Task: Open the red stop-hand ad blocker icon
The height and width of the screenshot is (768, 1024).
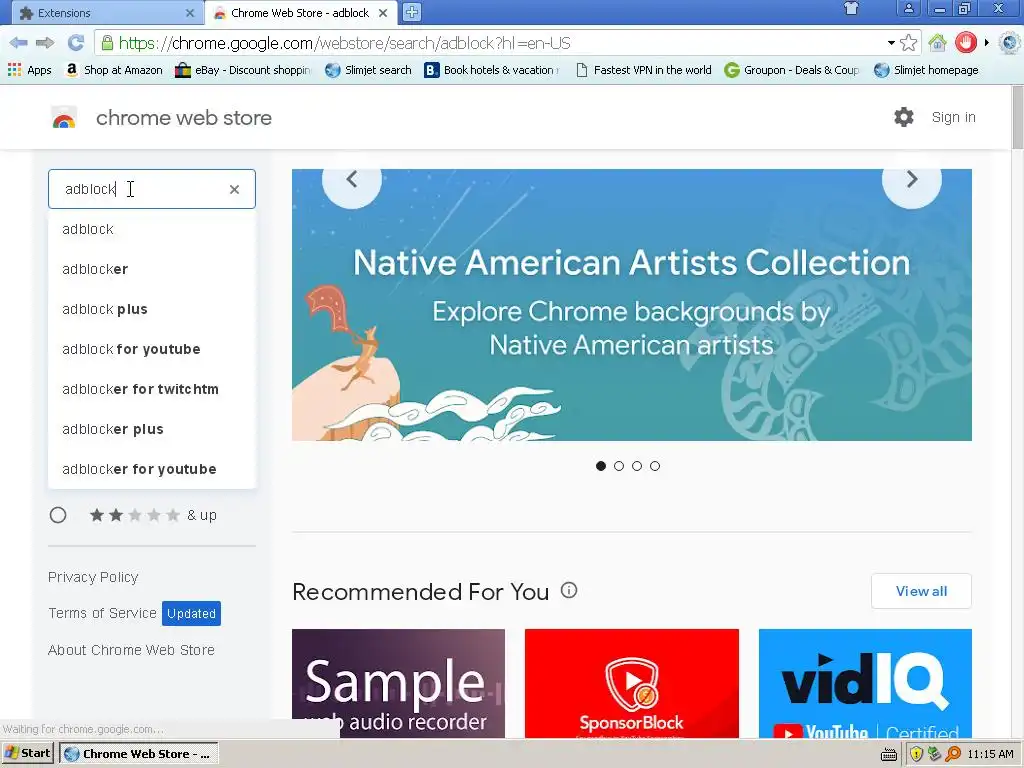Action: [x=966, y=43]
